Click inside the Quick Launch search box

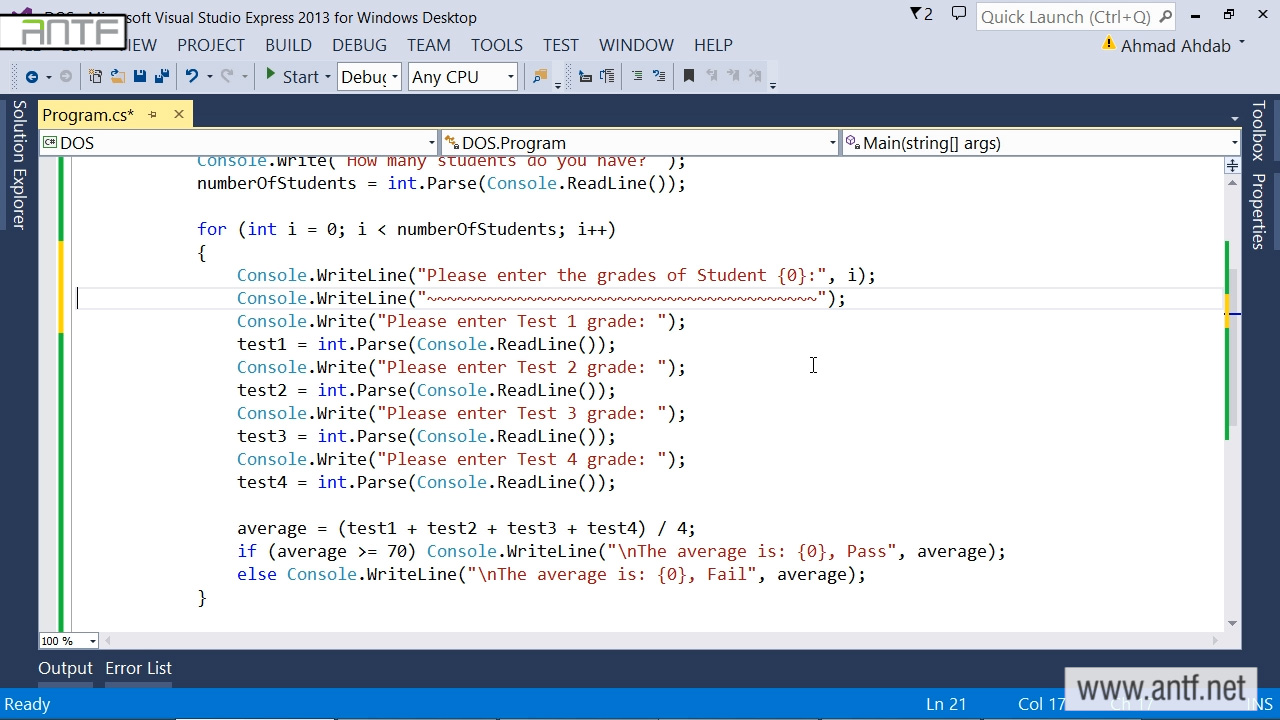click(1065, 17)
